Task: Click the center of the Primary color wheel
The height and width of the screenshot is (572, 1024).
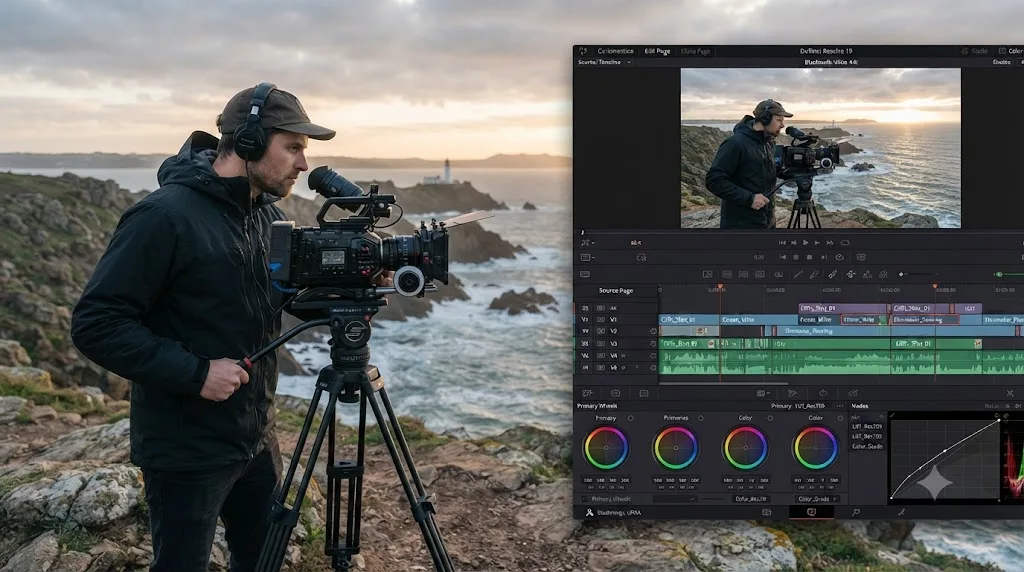Action: (x=605, y=448)
